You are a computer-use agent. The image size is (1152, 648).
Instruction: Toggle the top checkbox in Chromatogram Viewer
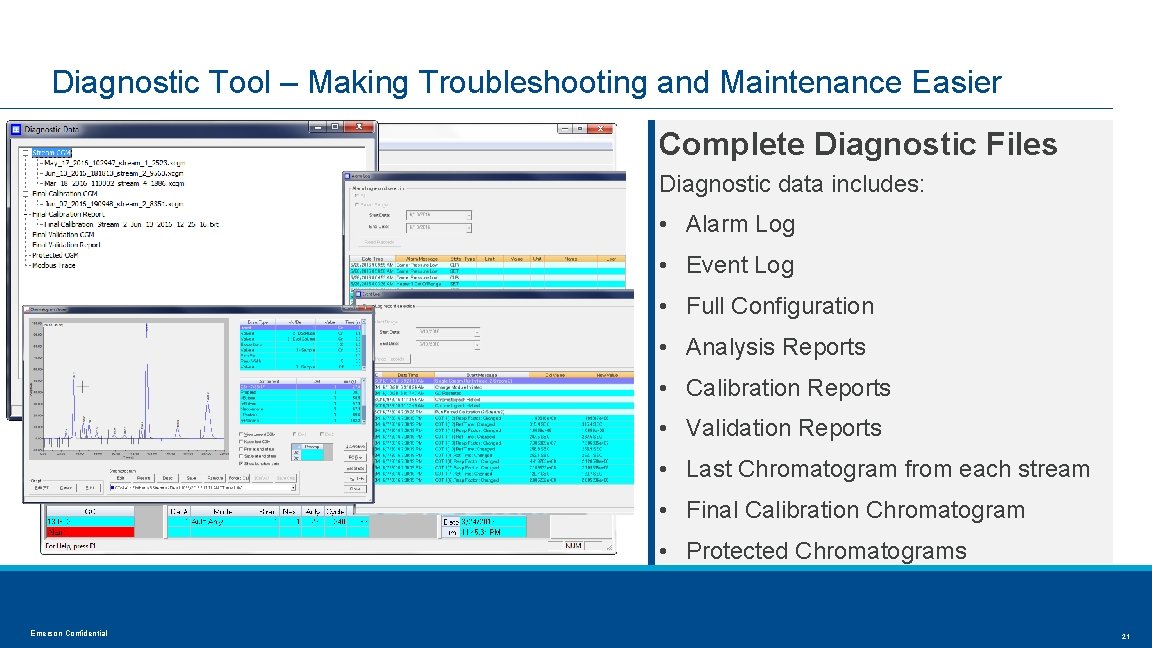click(x=242, y=434)
